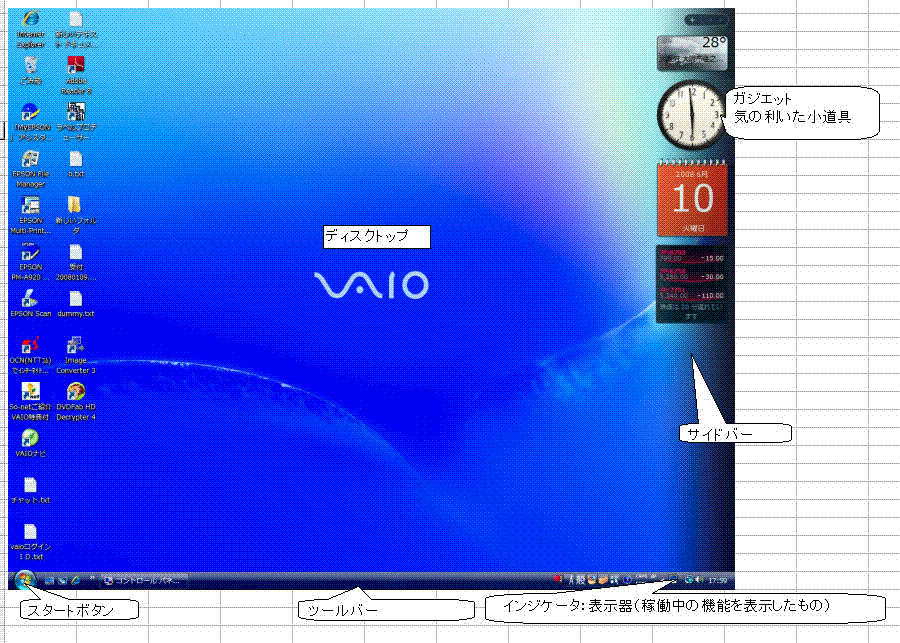Launch EPSON Scan desktop shortcut
This screenshot has height=643, width=900.
coord(30,298)
